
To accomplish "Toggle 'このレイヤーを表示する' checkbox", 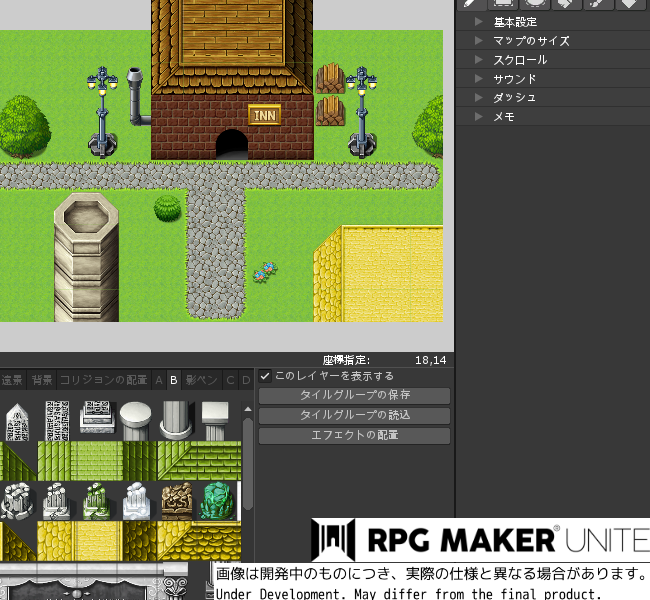I will tap(265, 376).
